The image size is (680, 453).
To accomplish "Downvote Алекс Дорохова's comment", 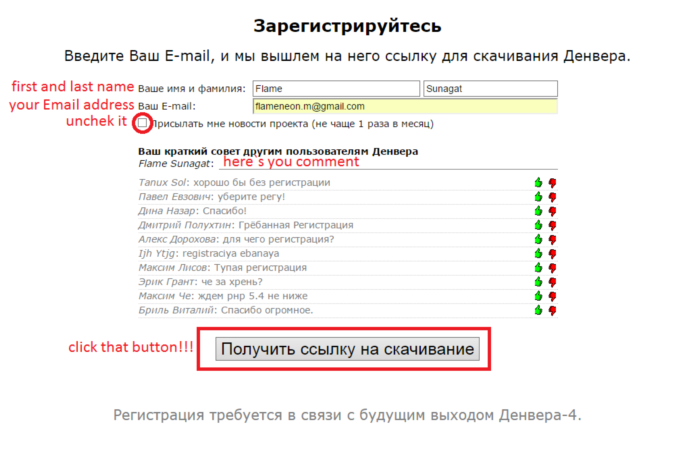I will pyautogui.click(x=552, y=240).
